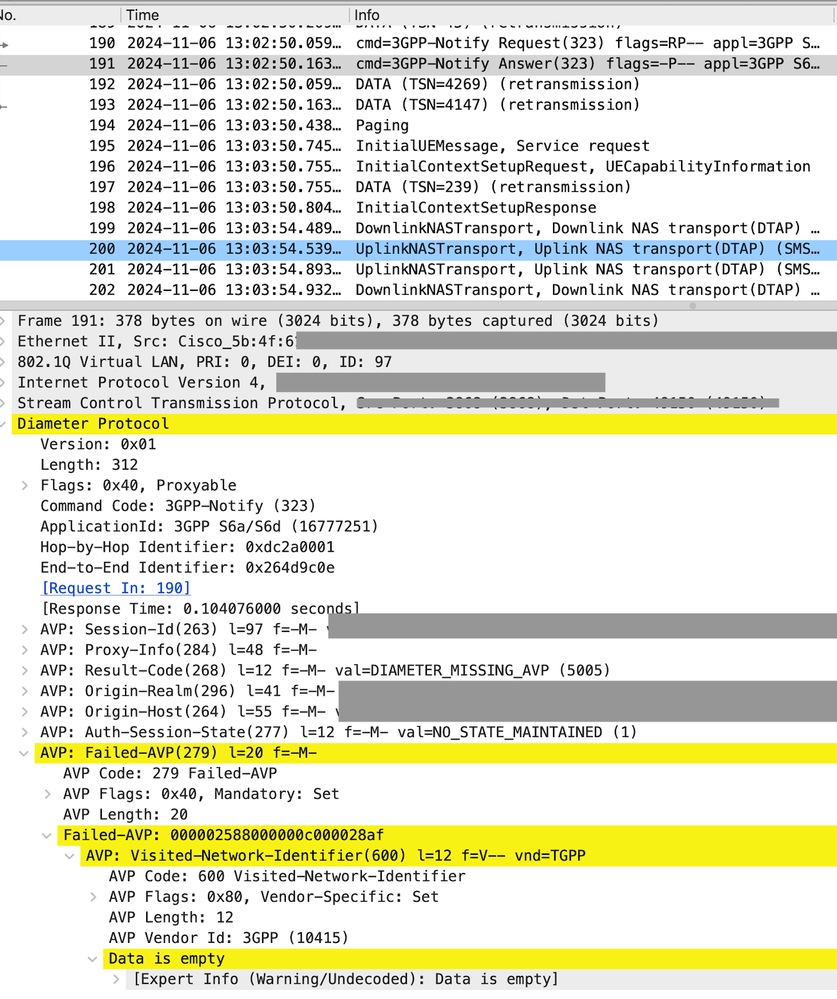Viewport: 837px width, 999px height.
Task: Select packet 199 DownlinkNASTransport
Action: point(418,228)
